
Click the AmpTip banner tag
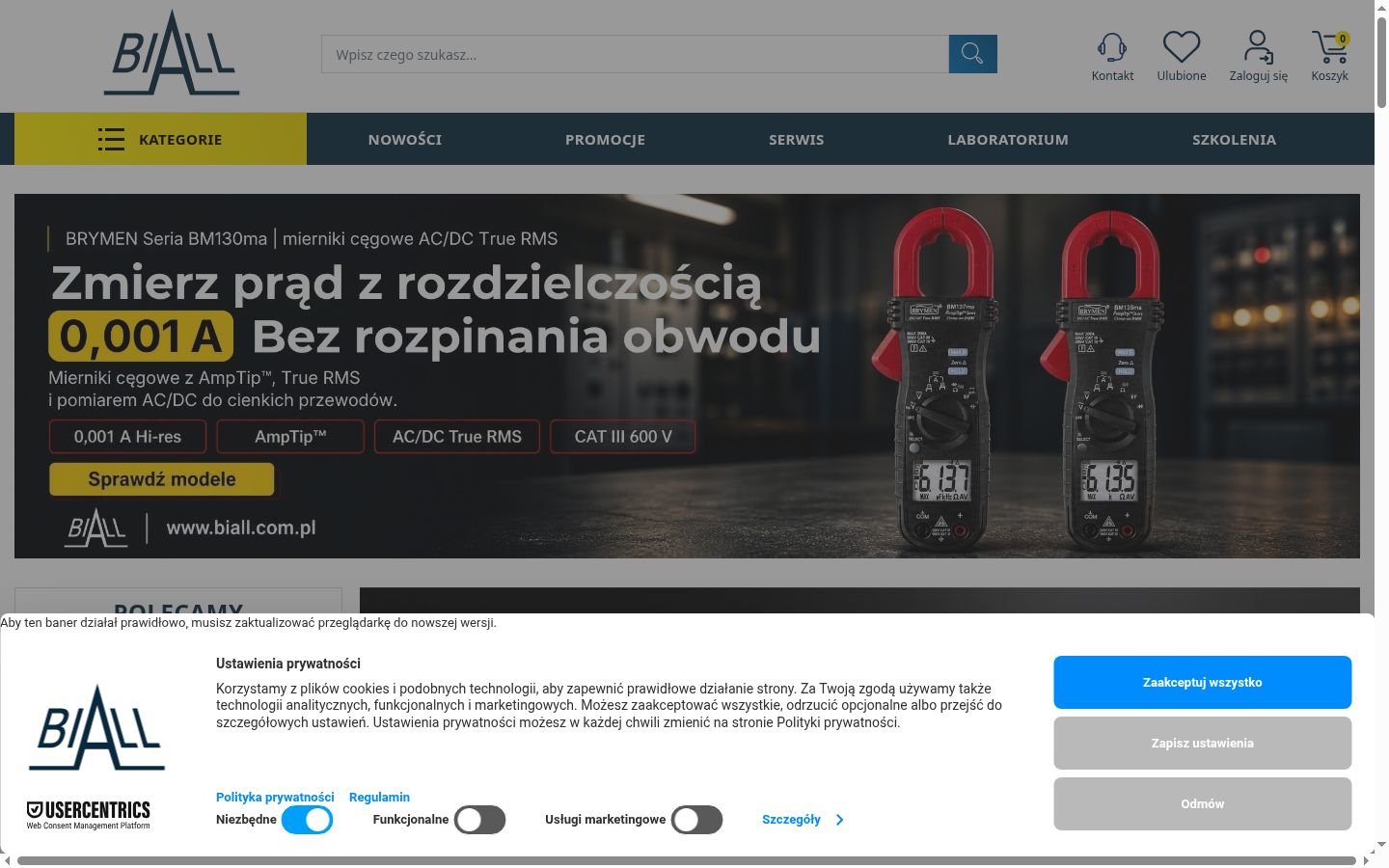tap(290, 437)
